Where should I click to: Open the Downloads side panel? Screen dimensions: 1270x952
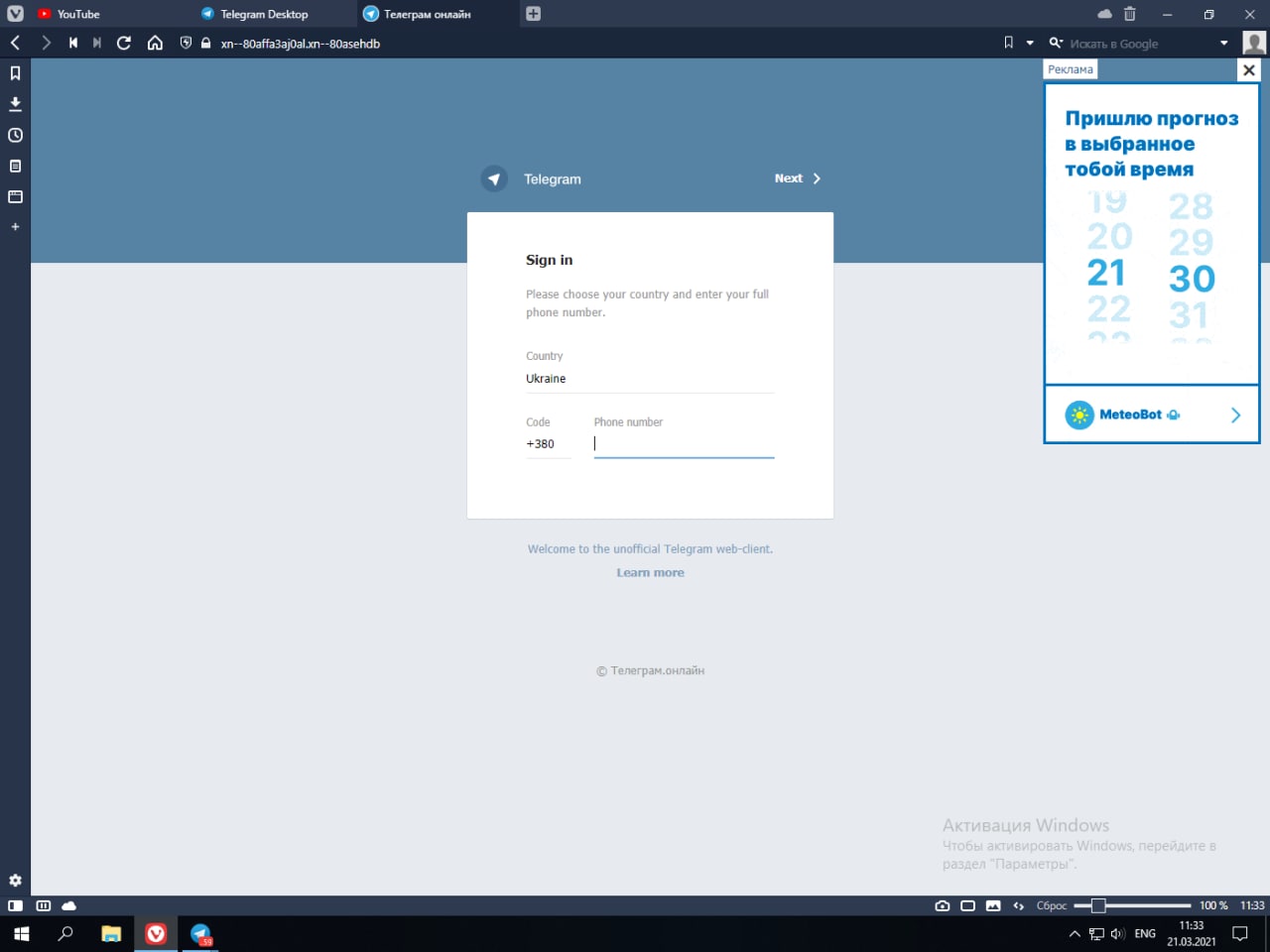(15, 104)
